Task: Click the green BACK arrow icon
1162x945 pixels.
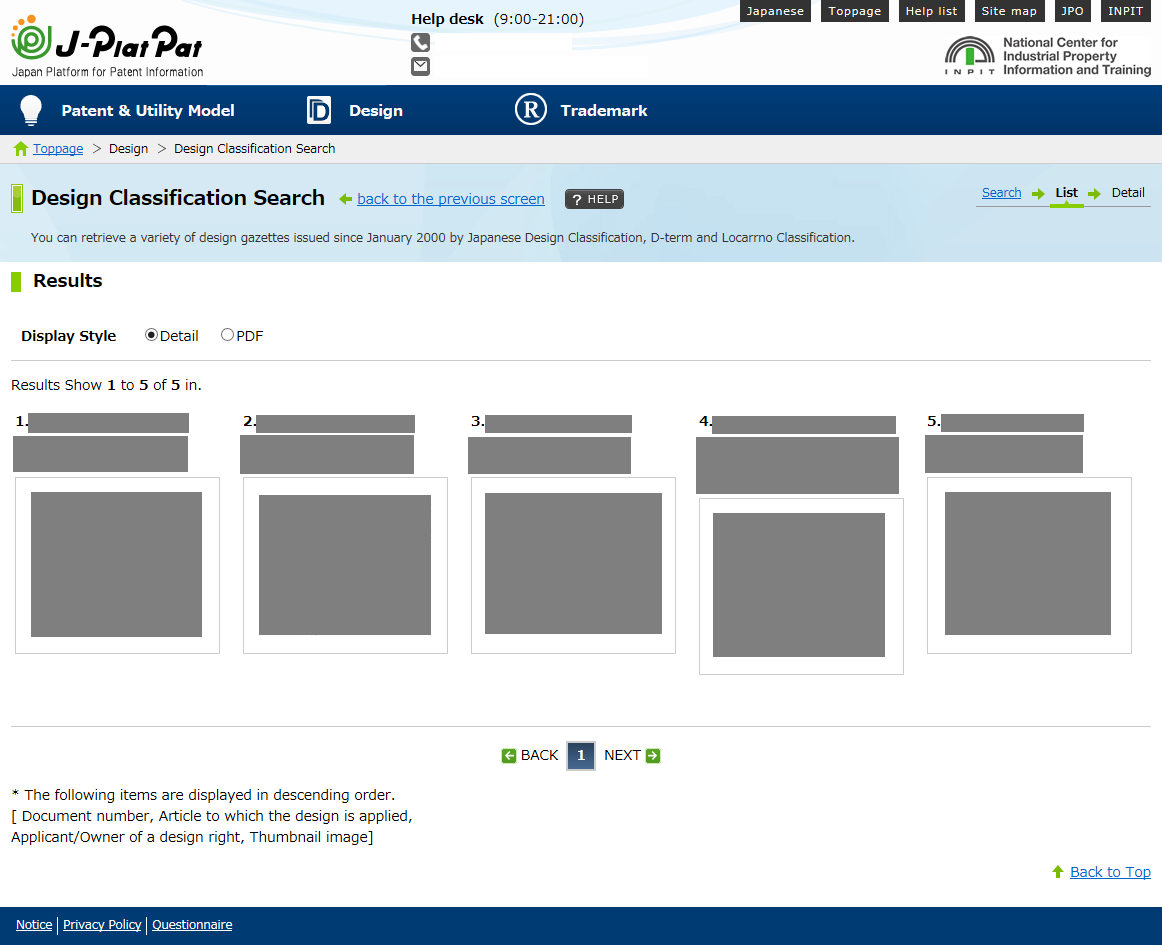Action: [x=509, y=756]
